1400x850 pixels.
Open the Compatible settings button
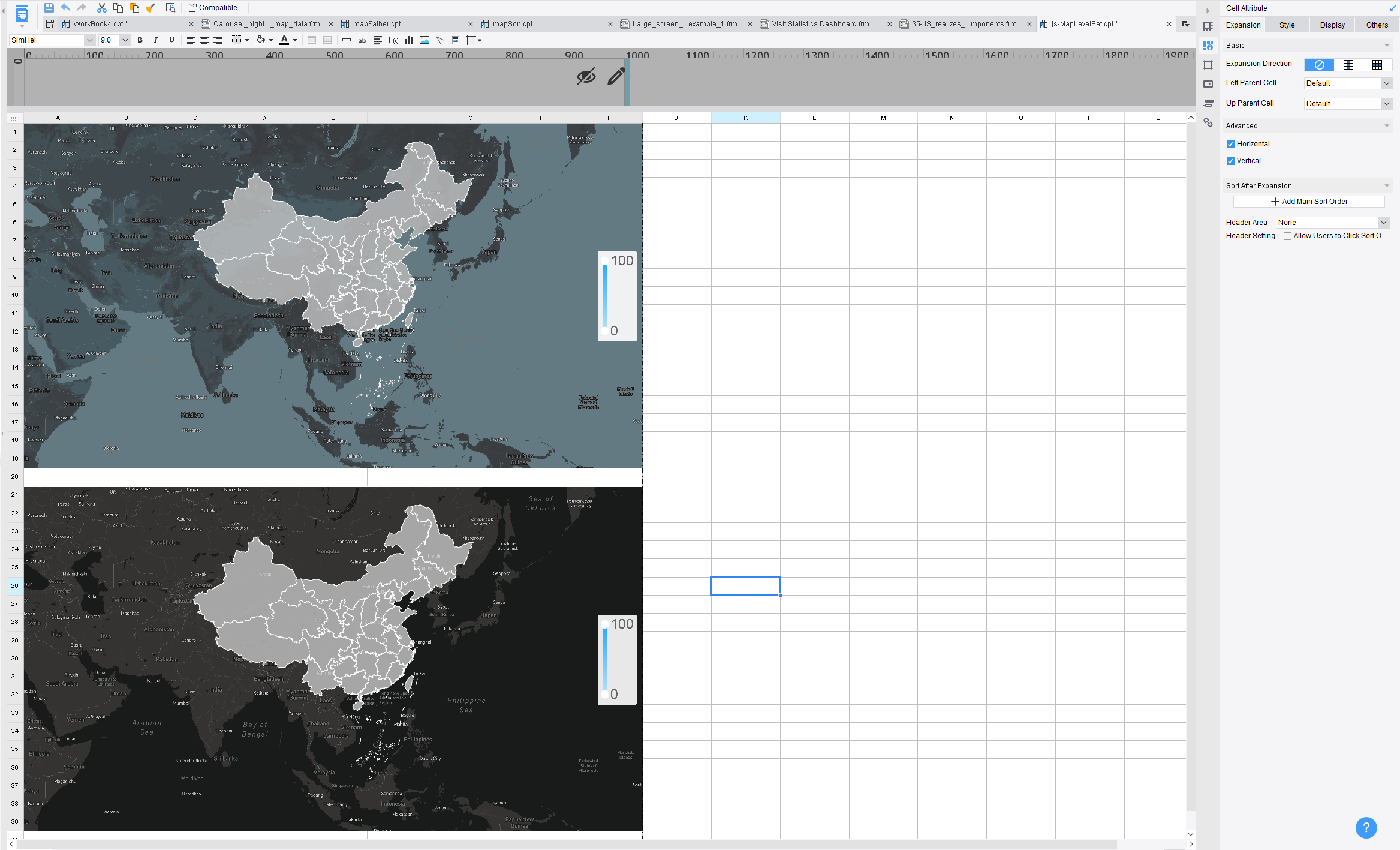[x=214, y=7]
